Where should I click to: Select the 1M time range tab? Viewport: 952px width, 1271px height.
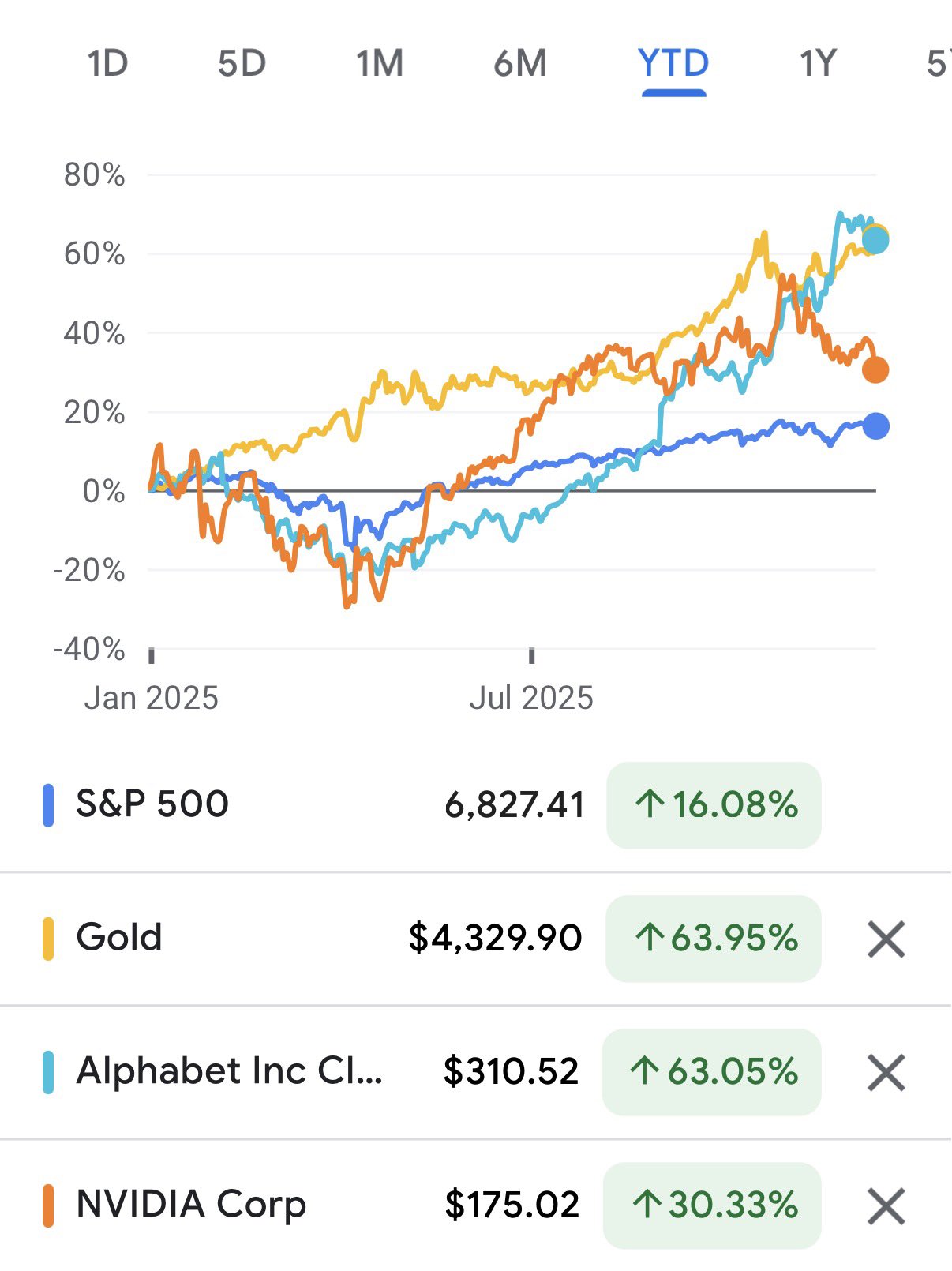coord(380,63)
